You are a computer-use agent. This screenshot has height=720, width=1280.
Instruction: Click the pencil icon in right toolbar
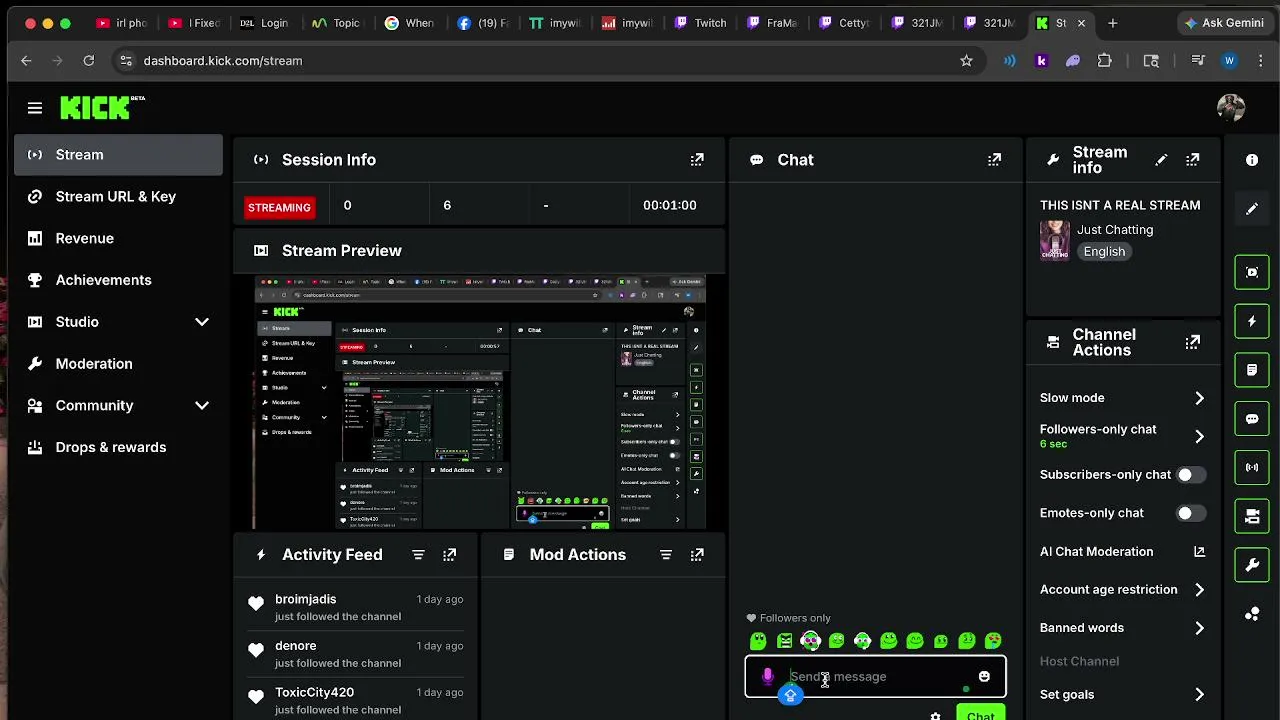(1252, 209)
